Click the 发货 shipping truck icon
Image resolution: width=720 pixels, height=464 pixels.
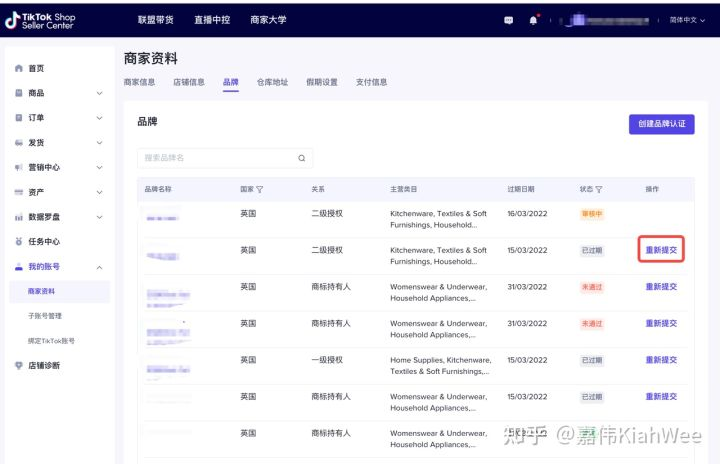point(19,143)
